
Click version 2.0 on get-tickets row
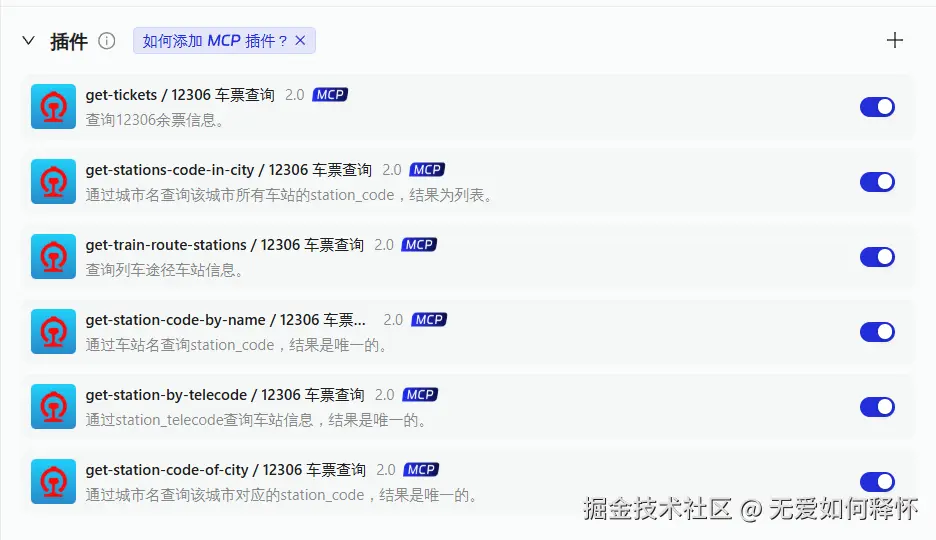pos(294,95)
